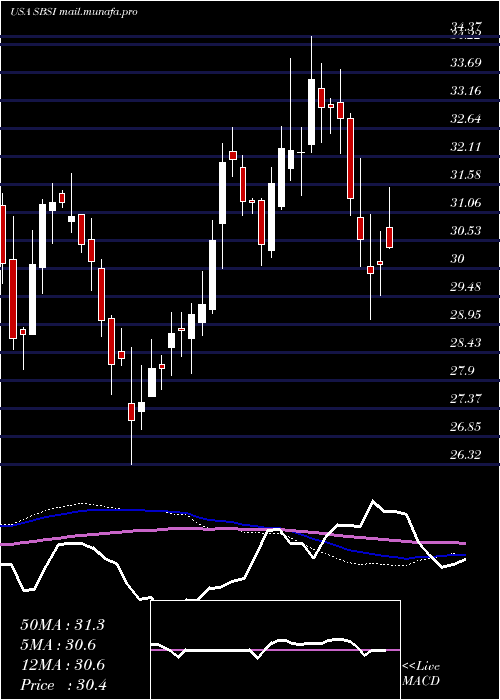Viewport: 500px width, 700px height.
Task: Click the 31.06 price axis label
Action: pos(466,203)
